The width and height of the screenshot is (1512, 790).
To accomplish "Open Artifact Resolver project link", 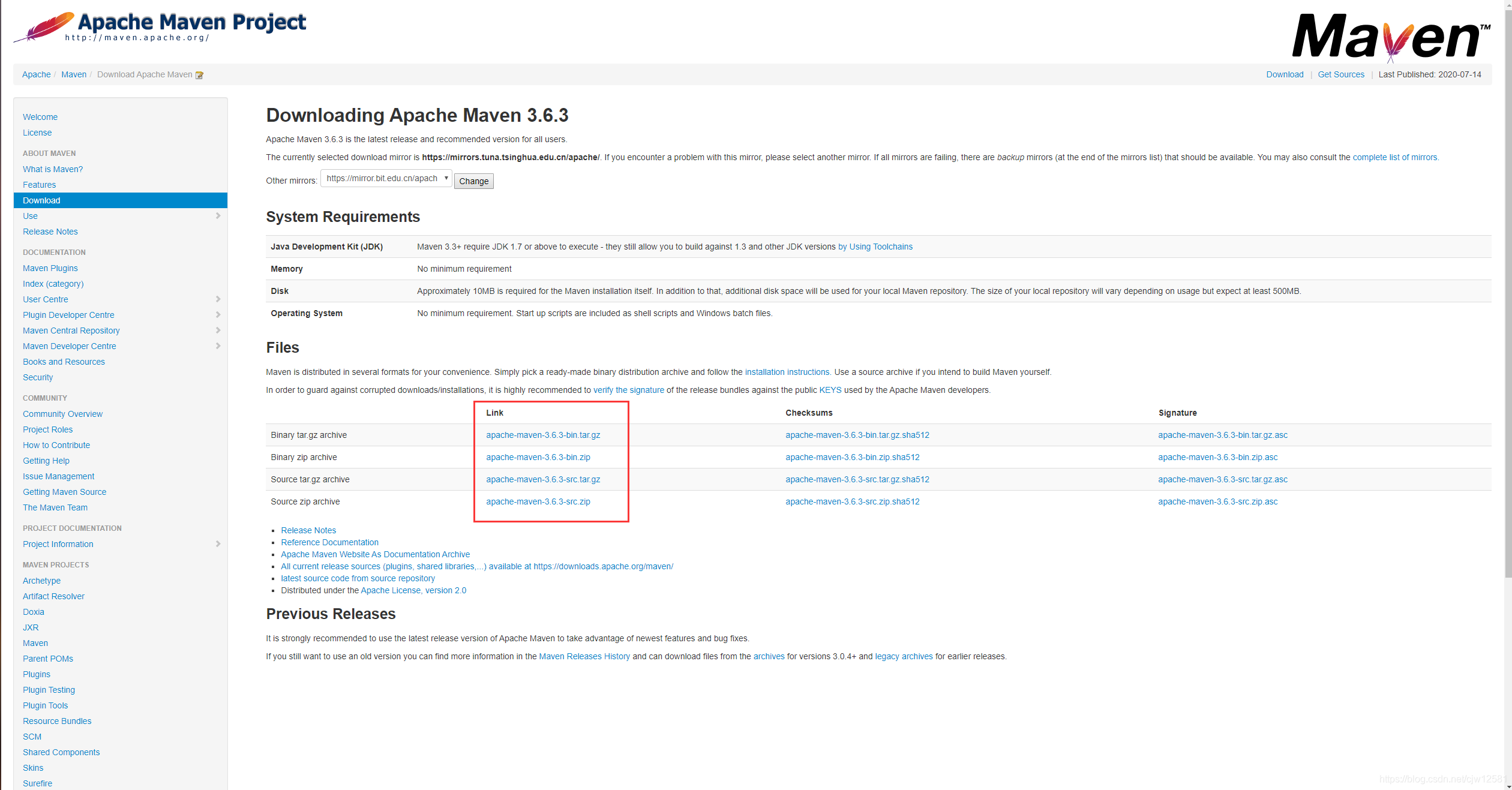I will point(54,596).
